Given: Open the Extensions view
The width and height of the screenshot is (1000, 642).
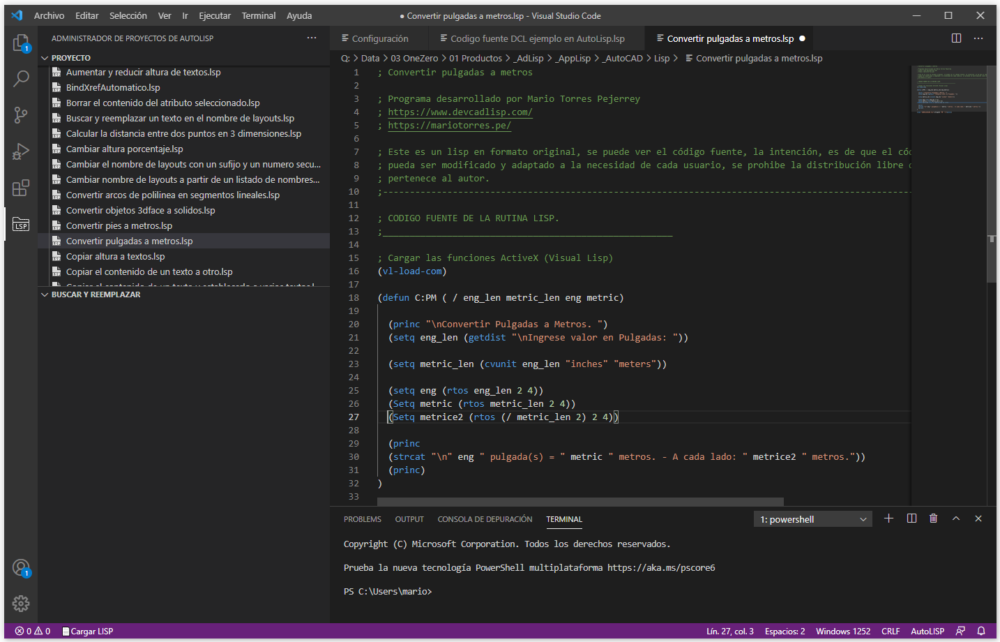Looking at the screenshot, I should pyautogui.click(x=22, y=189).
